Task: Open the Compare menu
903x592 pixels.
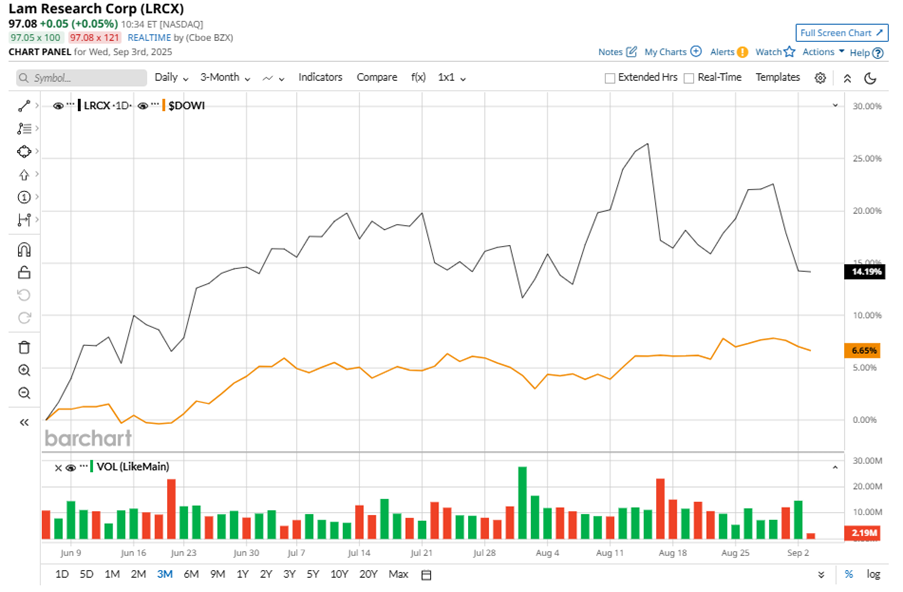Action: click(x=377, y=77)
